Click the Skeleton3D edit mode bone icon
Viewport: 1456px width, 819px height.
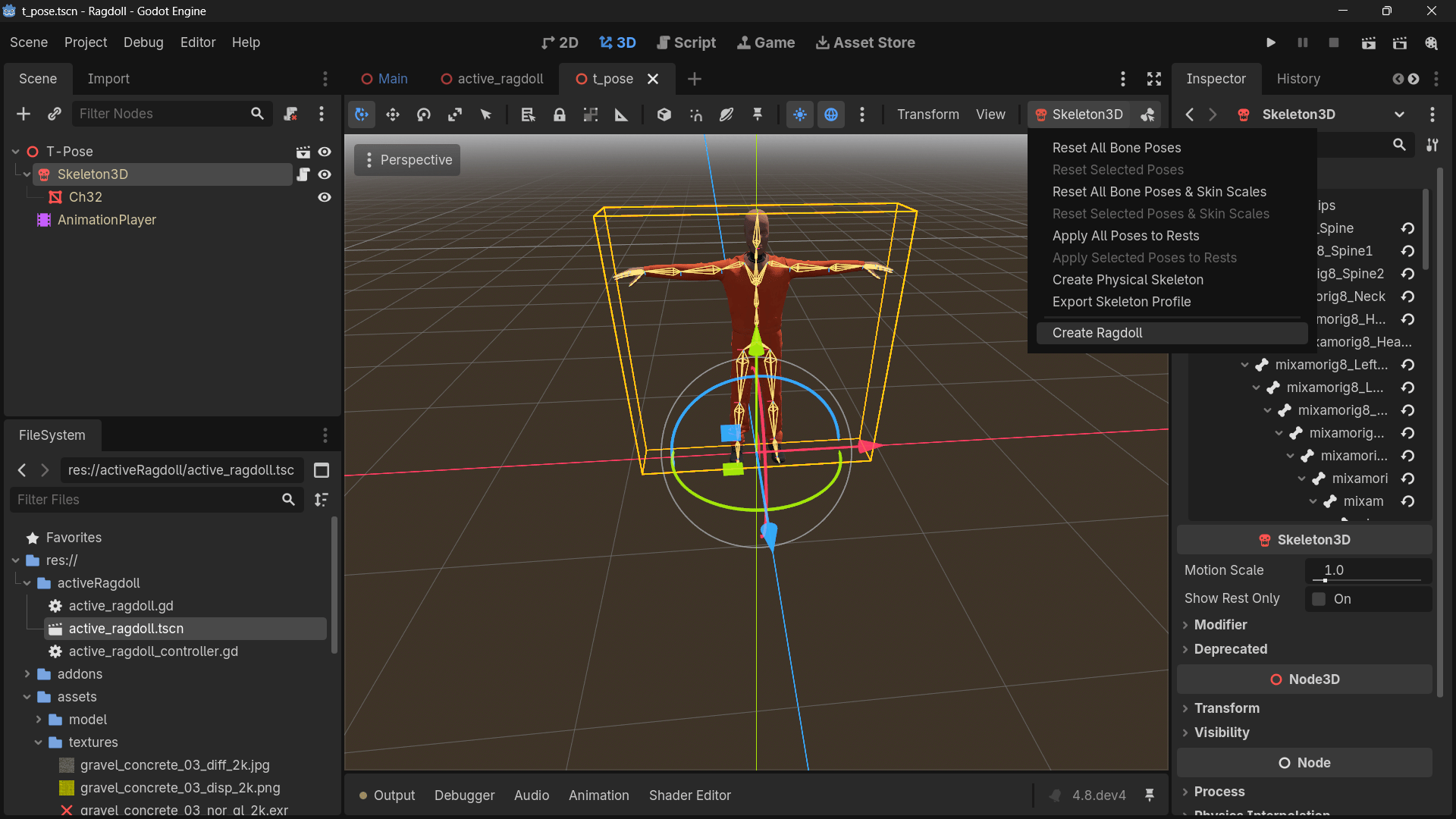pos(1148,115)
